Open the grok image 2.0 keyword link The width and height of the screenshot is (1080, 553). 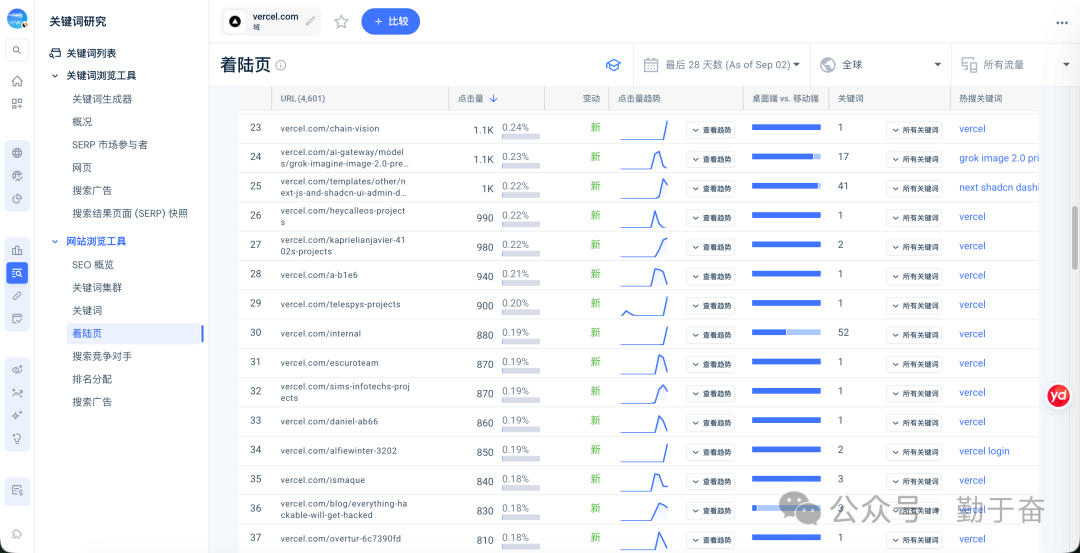pyautogui.click(x=998, y=158)
